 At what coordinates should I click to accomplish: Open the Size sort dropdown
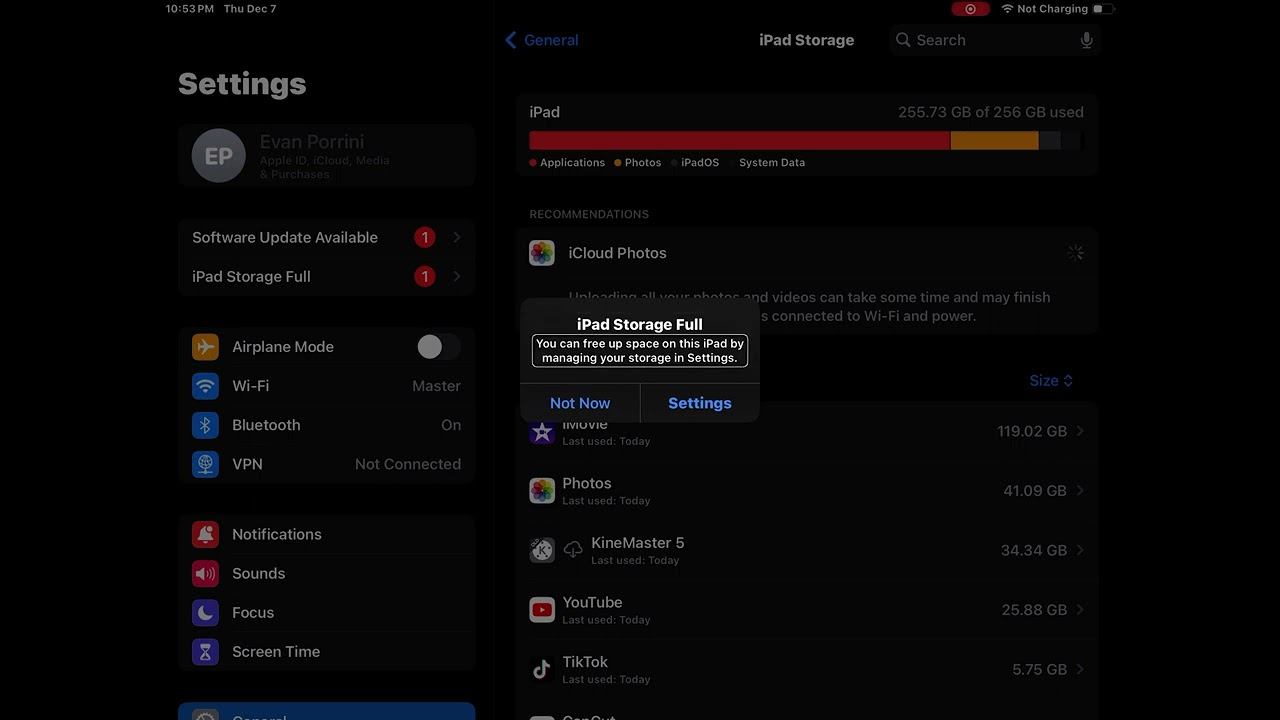(x=1051, y=381)
